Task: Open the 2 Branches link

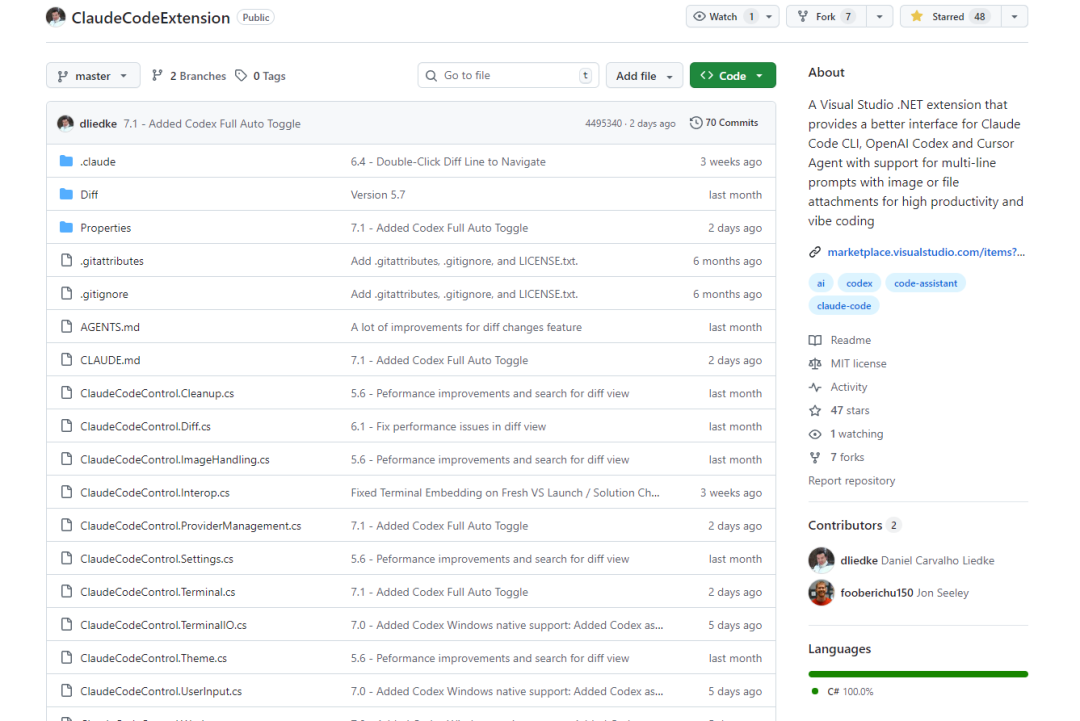Action: click(189, 76)
